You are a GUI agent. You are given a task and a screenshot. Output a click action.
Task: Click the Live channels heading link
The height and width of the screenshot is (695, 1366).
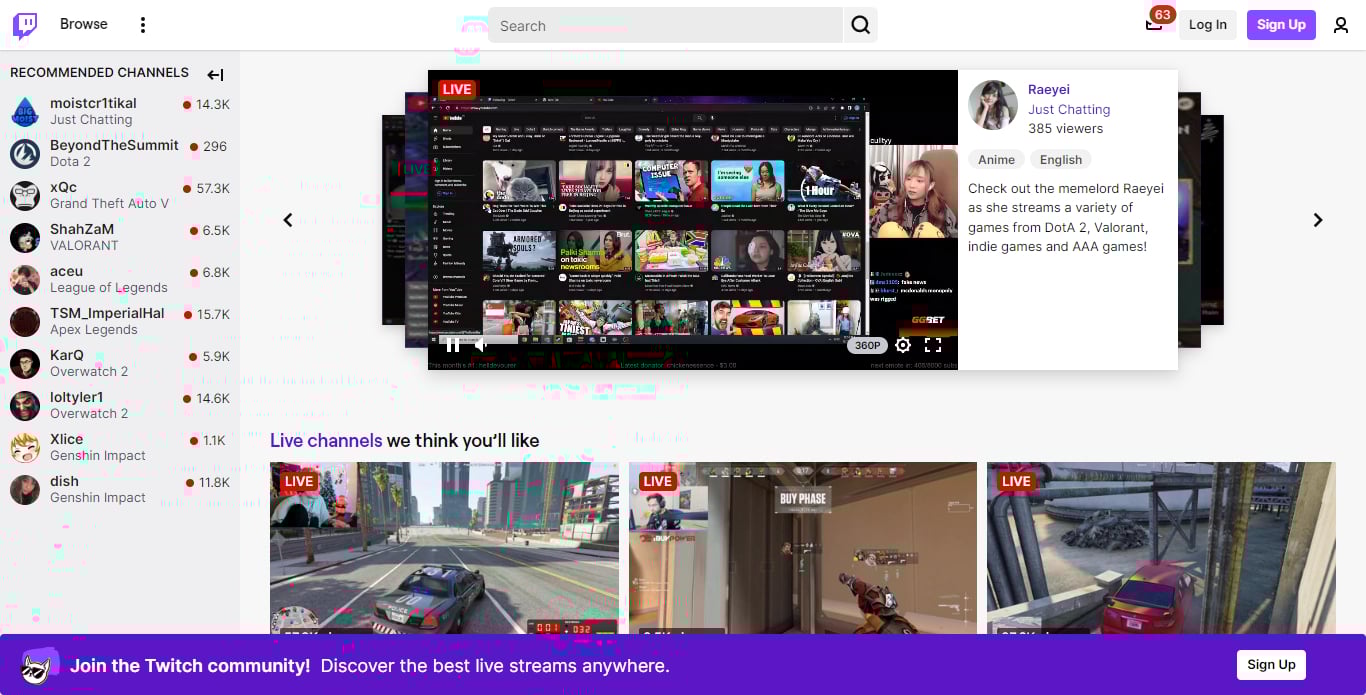(326, 440)
